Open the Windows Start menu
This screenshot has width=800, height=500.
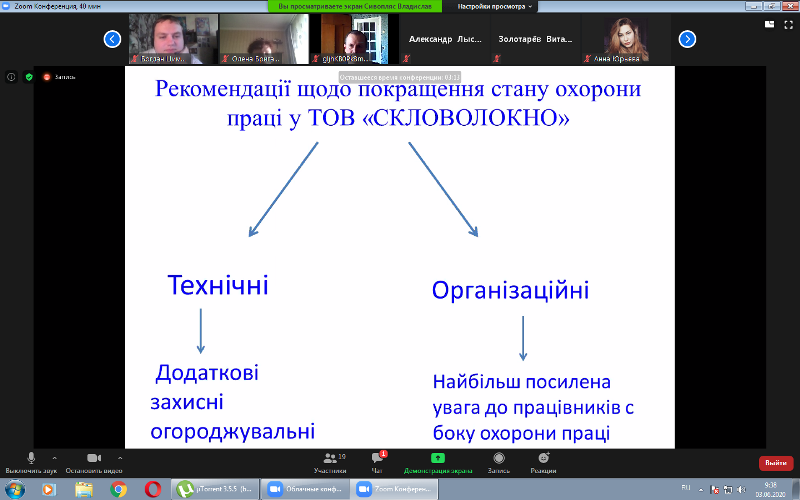tap(14, 489)
